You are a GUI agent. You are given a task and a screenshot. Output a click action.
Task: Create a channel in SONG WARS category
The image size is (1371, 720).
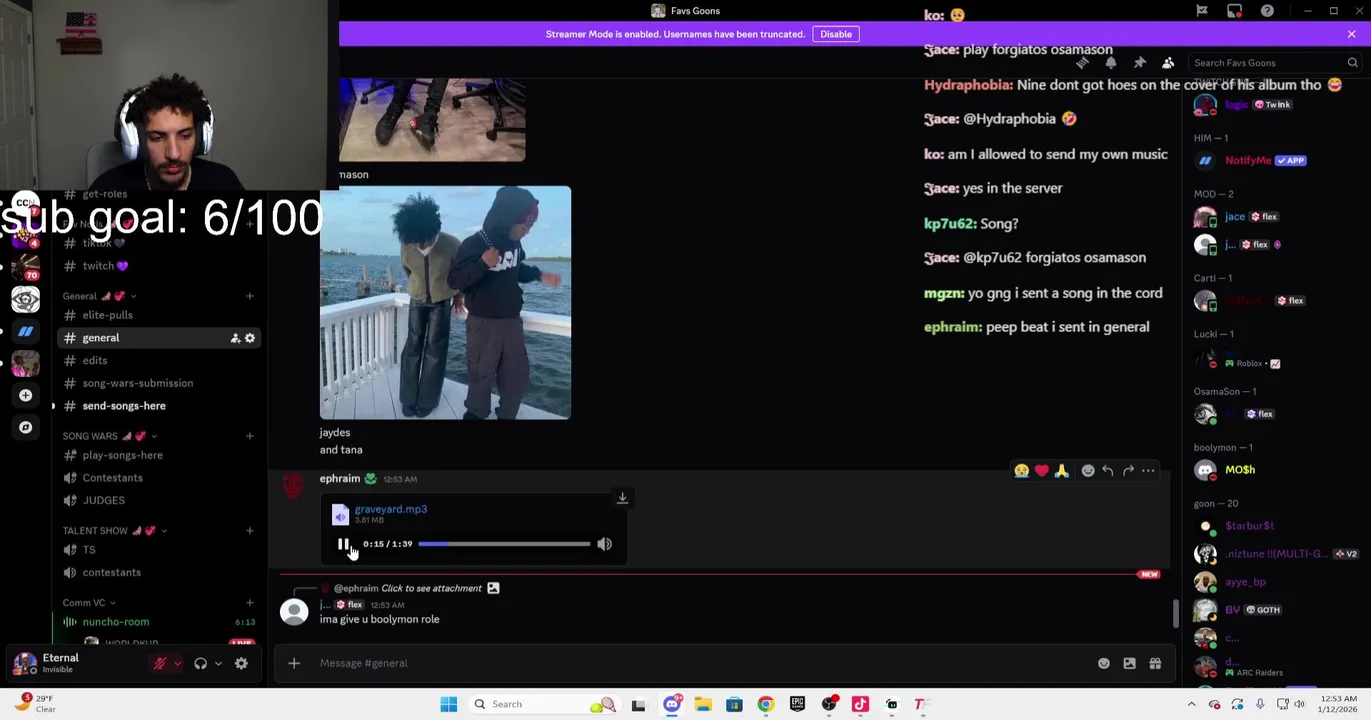coord(250,436)
